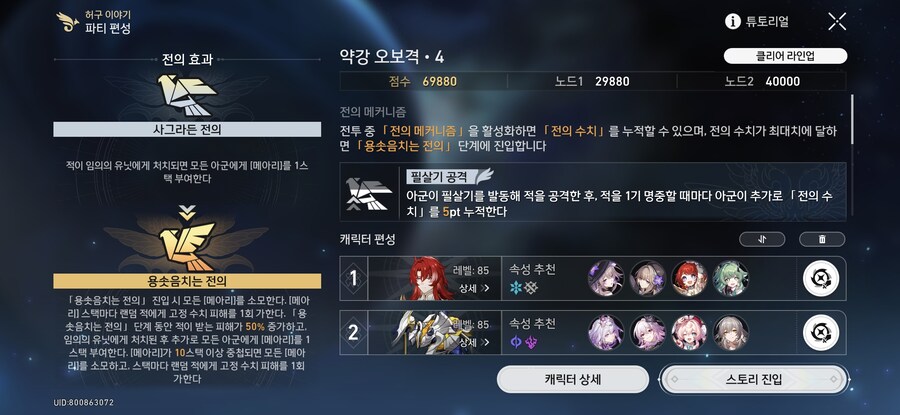
Task: Expand 상세 details for team 2
Action: pos(475,343)
